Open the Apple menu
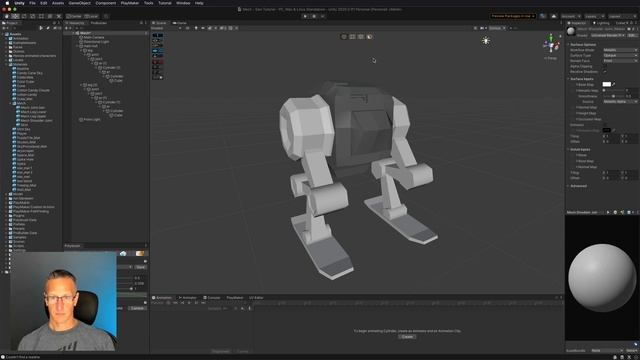Screen dimensions: 640x360 (x=7, y=3)
